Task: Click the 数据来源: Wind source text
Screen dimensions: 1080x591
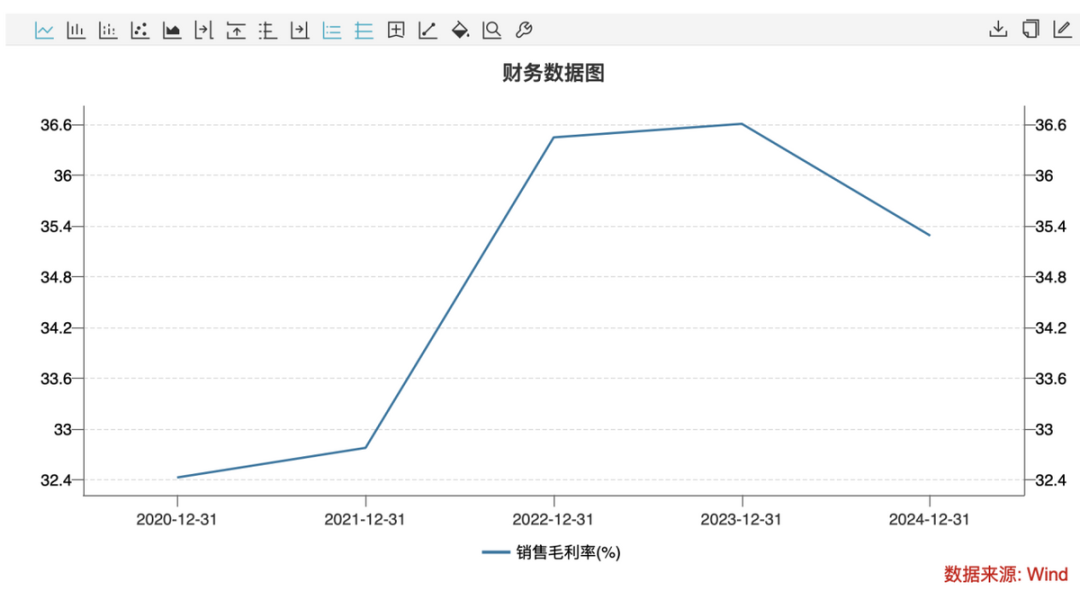Action: tap(1006, 574)
